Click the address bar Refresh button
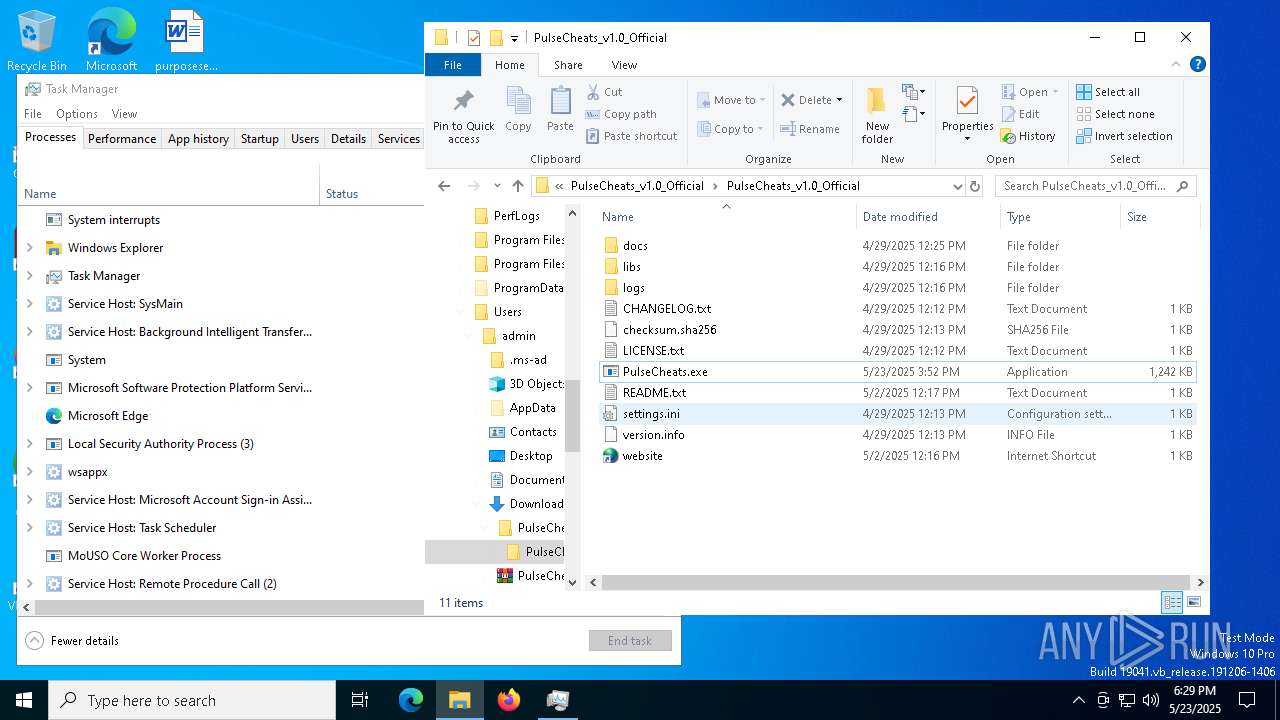Viewport: 1280px width, 720px height. pos(976,186)
